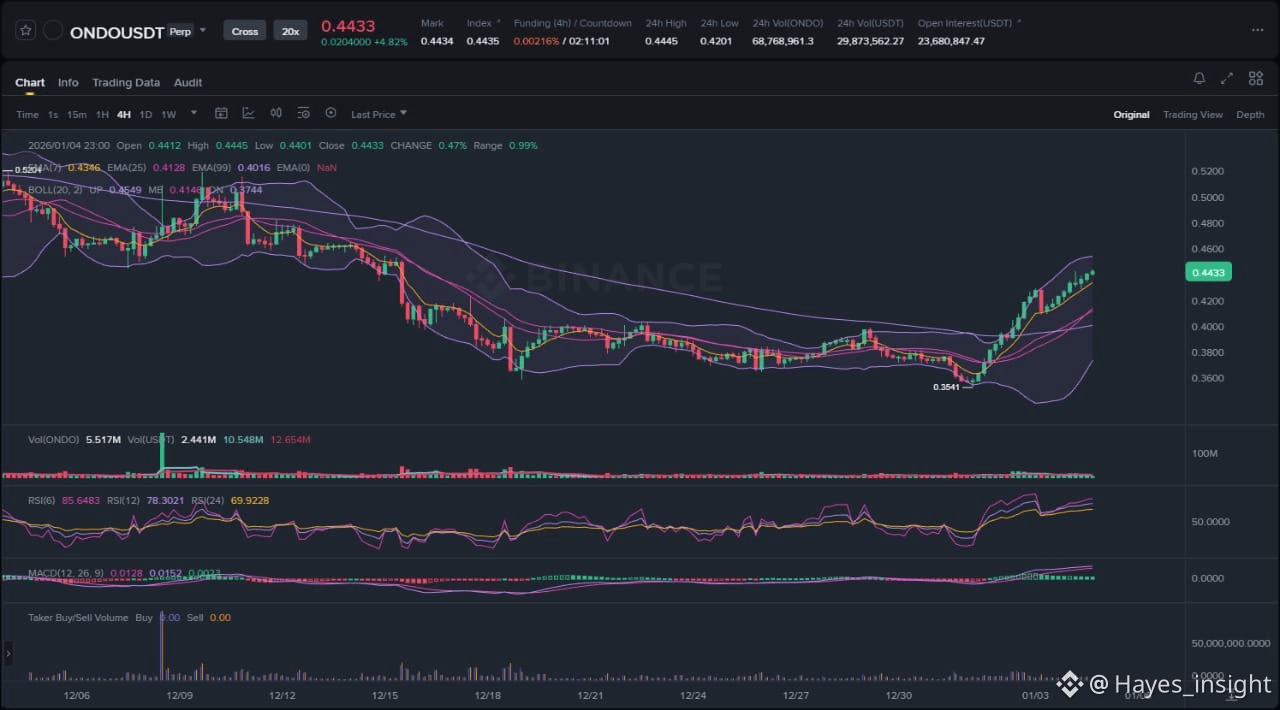1280x710 pixels.
Task: Open the Cross margin mode setting
Action: click(x=245, y=31)
